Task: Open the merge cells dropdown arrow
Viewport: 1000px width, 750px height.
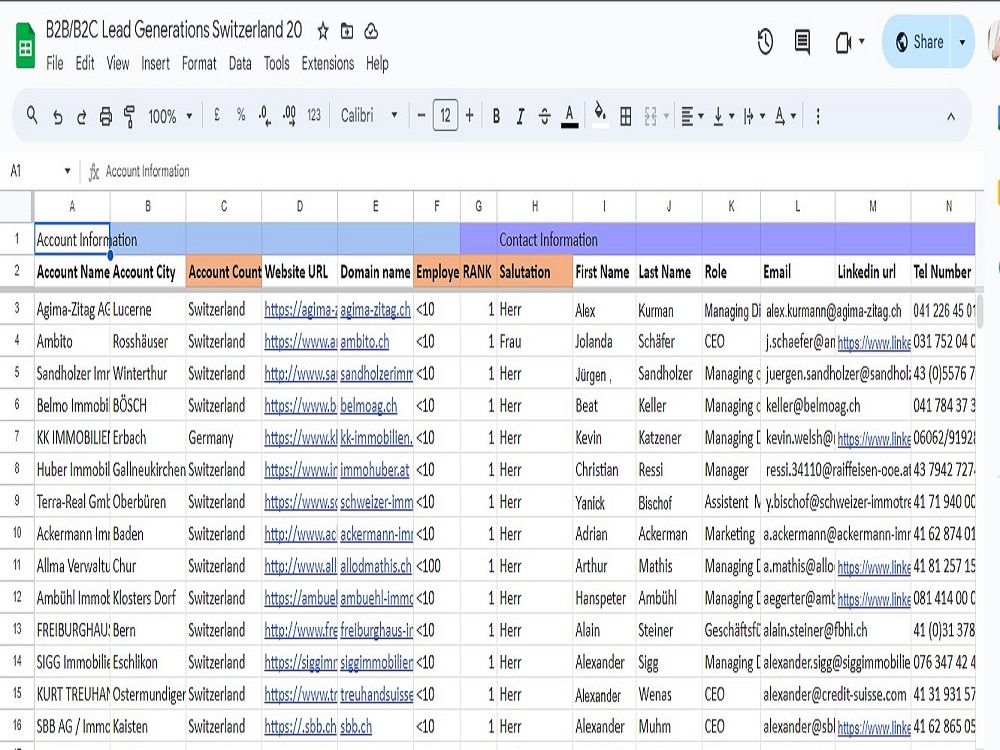Action: (x=666, y=116)
